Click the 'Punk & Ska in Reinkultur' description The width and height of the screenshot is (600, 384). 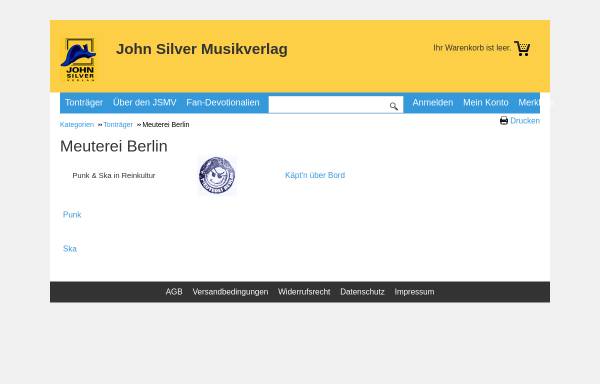(114, 176)
